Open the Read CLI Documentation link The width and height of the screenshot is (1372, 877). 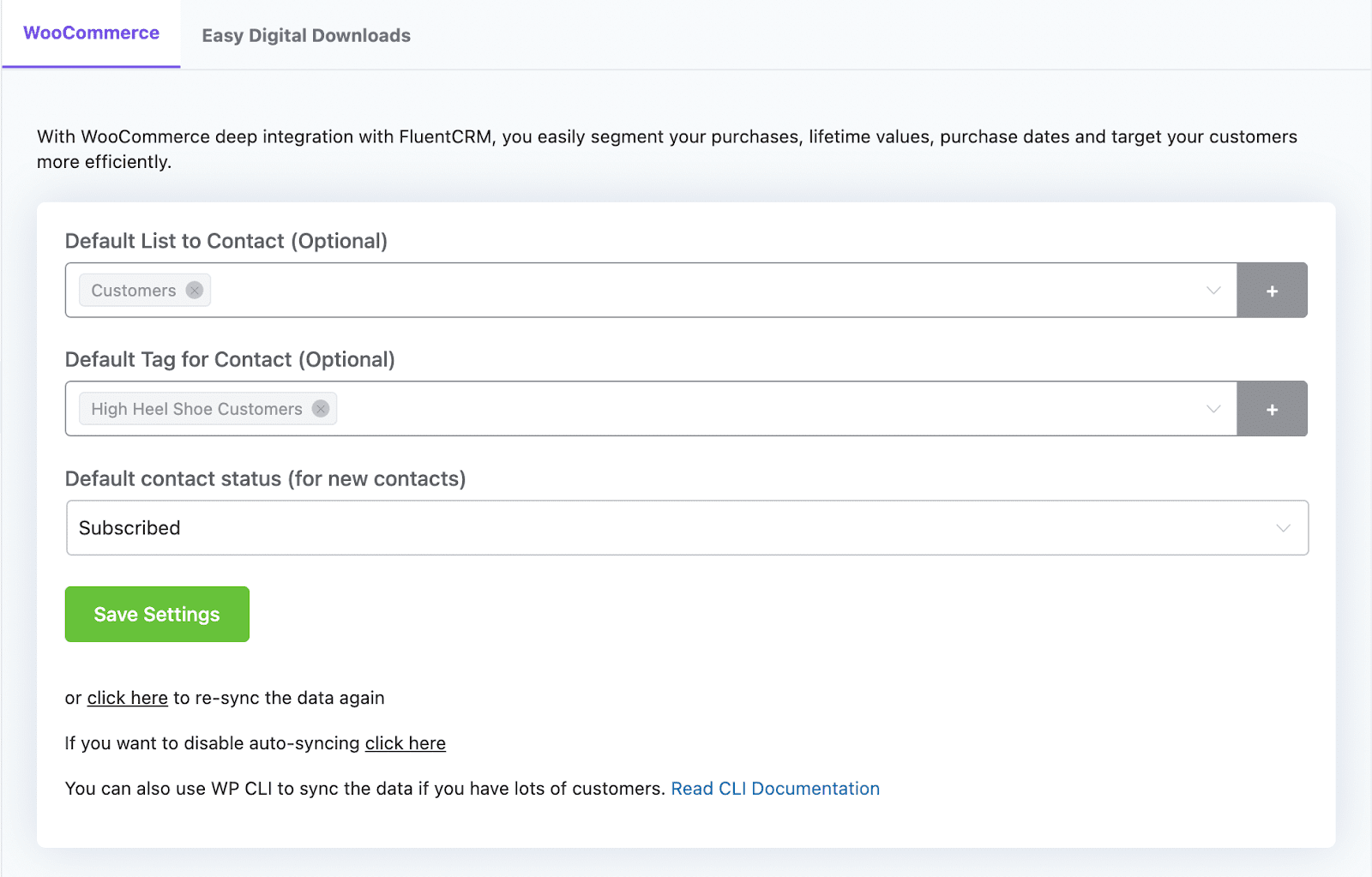[775, 789]
